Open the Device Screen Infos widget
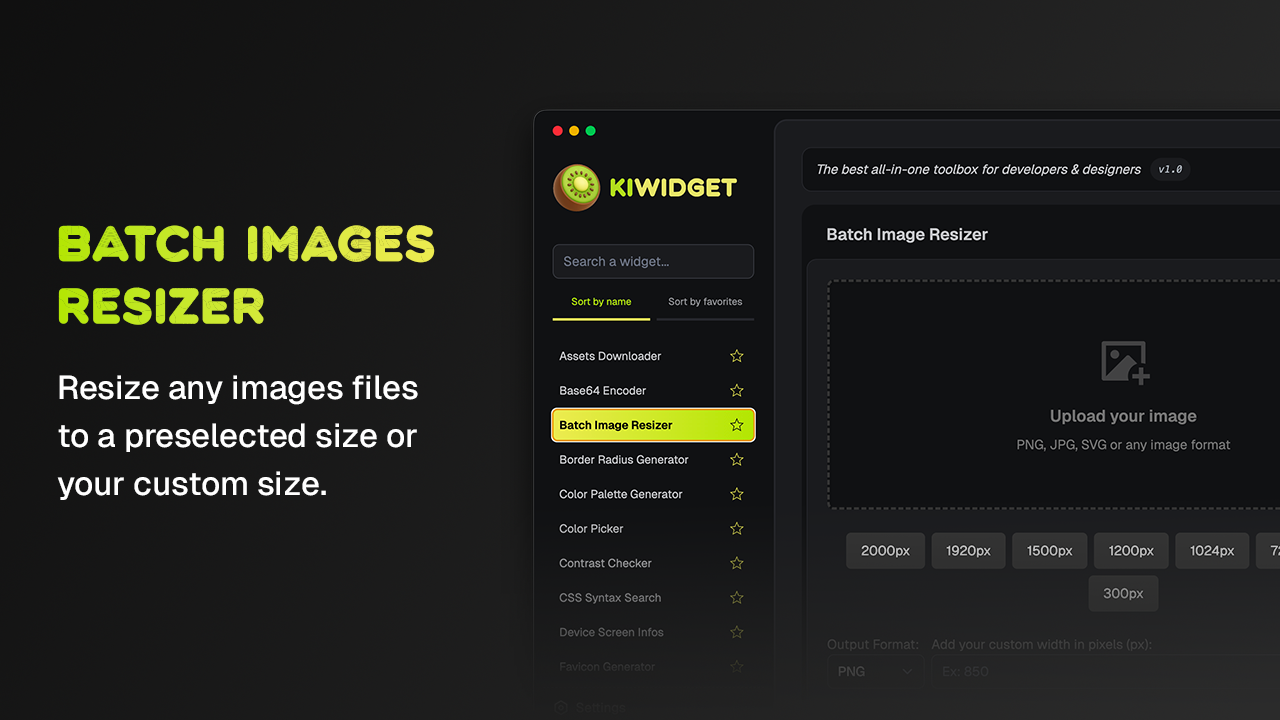 [611, 632]
